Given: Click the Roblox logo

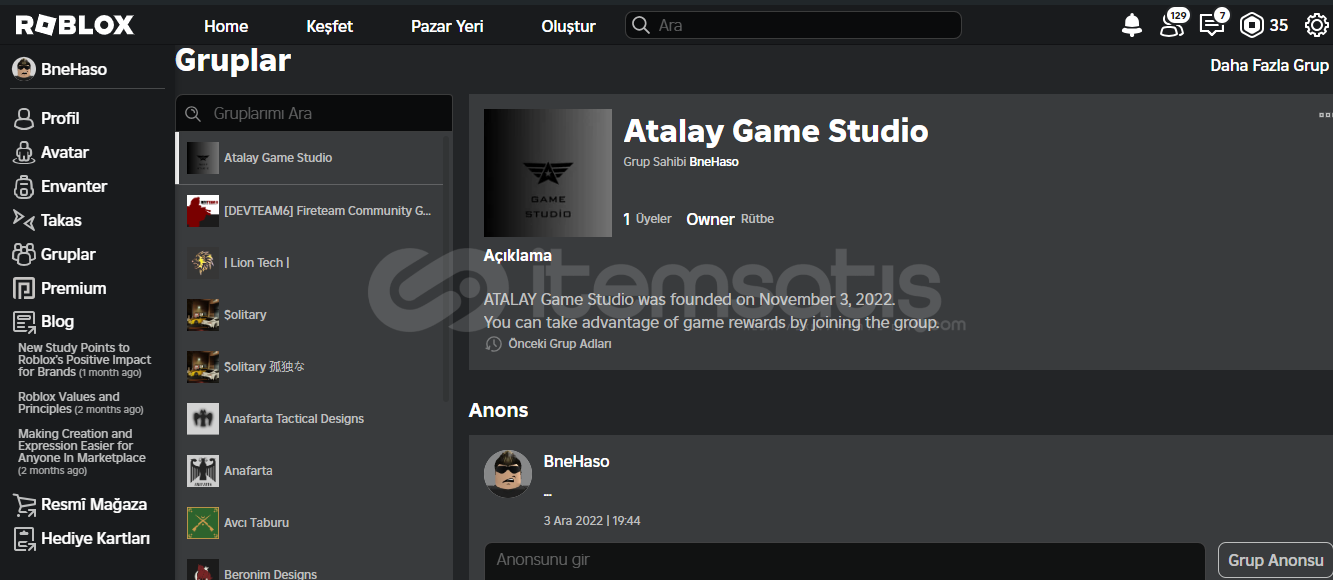Looking at the screenshot, I should pos(75,26).
